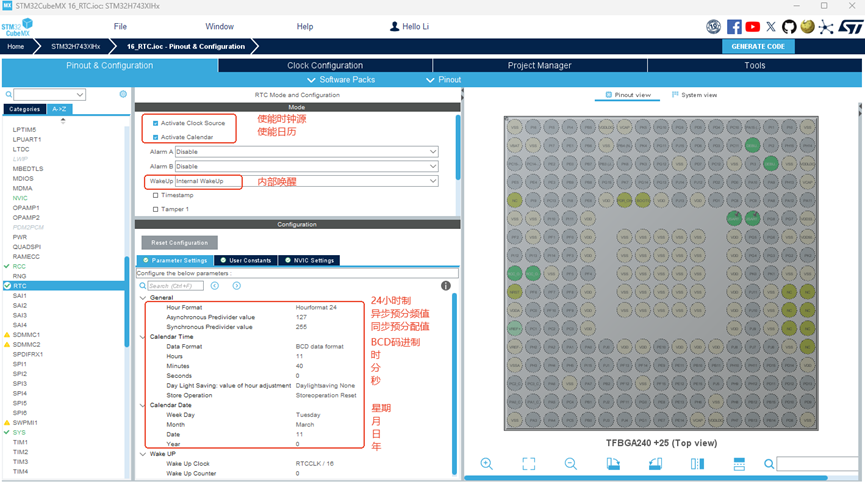
Task: Go to previous parameter search result
Action: 215,285
